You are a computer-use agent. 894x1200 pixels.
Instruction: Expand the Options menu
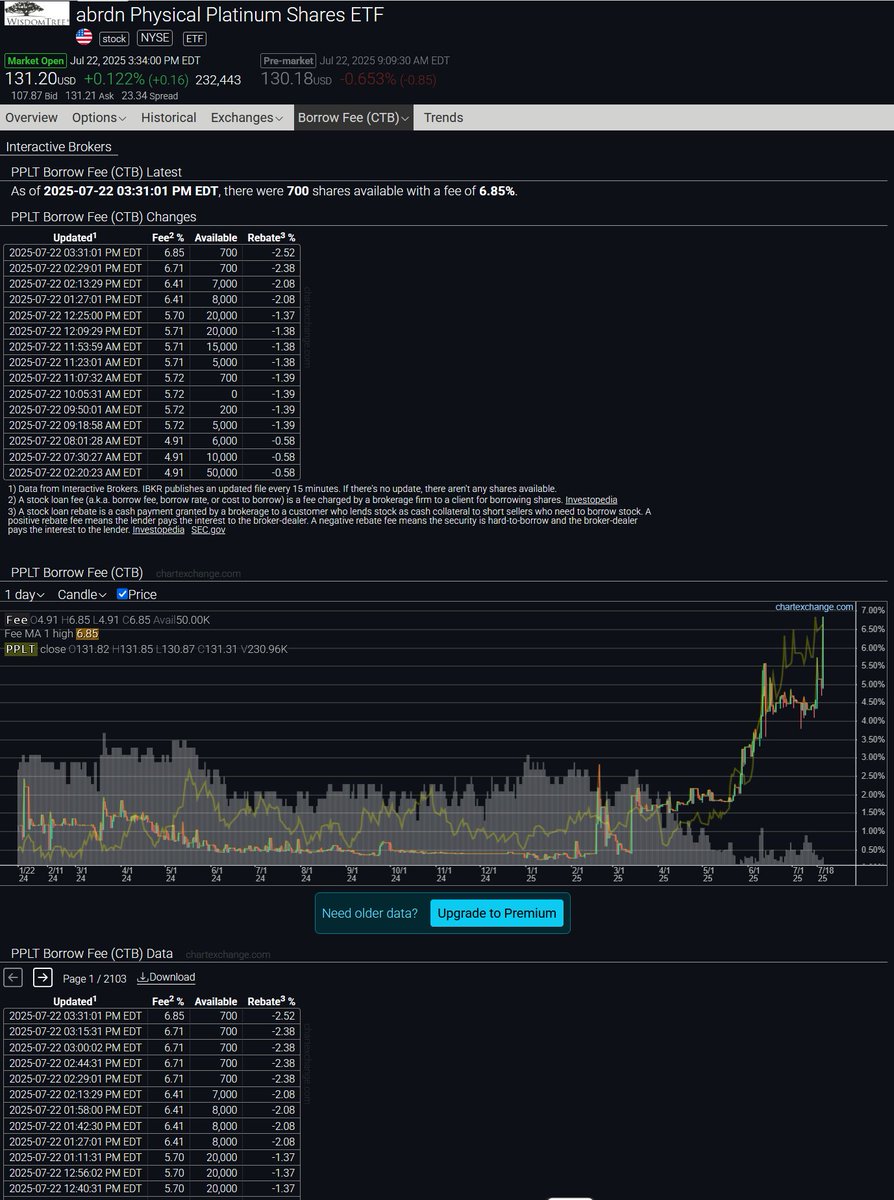pyautogui.click(x=98, y=117)
